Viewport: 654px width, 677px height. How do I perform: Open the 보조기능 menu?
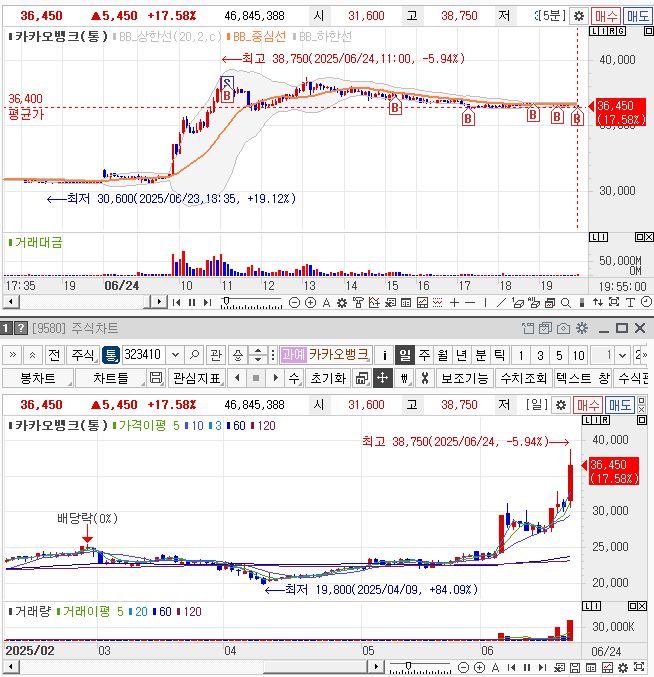point(464,378)
